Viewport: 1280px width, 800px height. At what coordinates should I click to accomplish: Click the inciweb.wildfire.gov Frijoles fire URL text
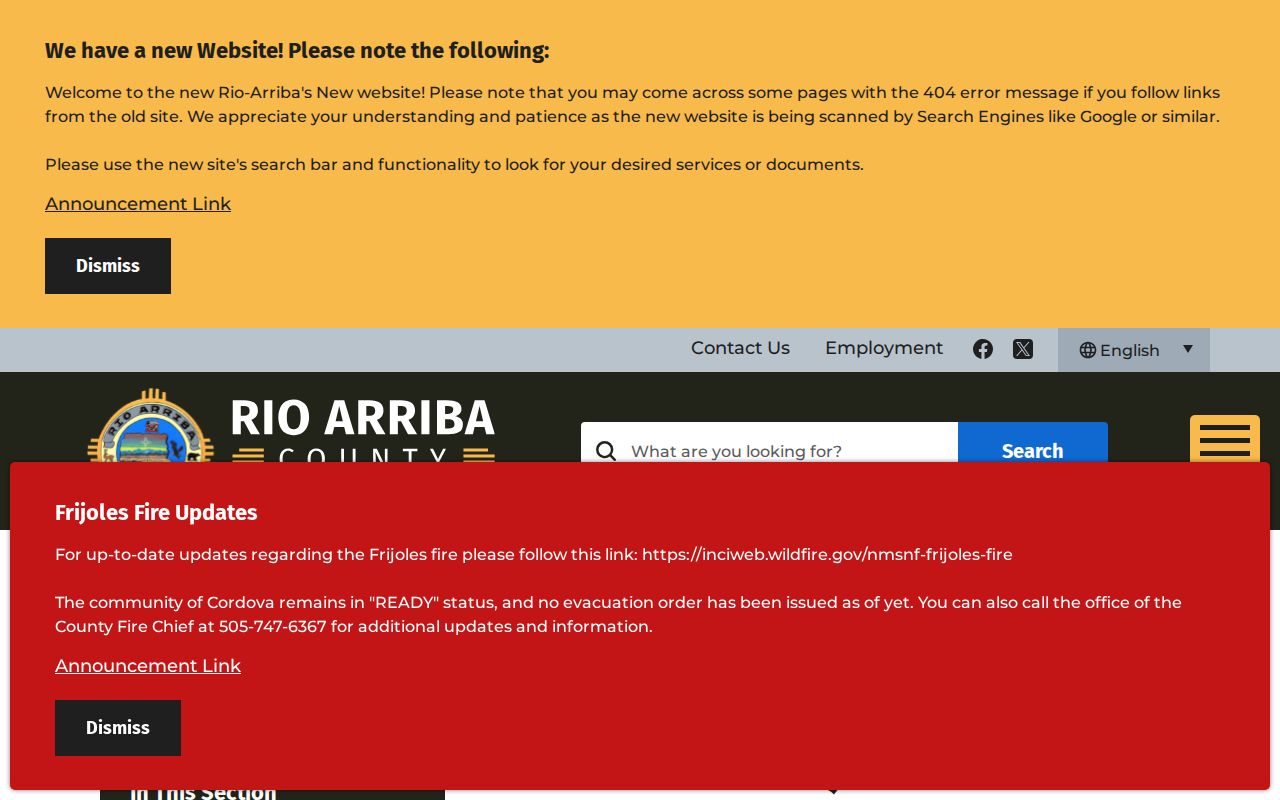[x=827, y=554]
